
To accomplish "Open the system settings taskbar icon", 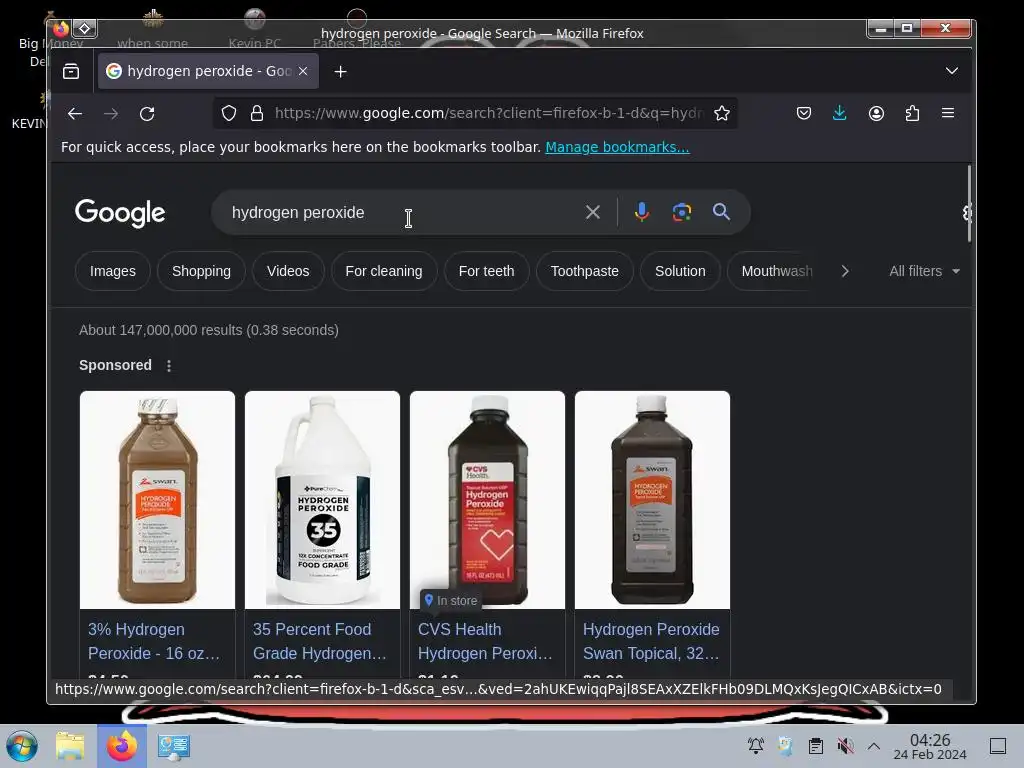I will [174, 746].
